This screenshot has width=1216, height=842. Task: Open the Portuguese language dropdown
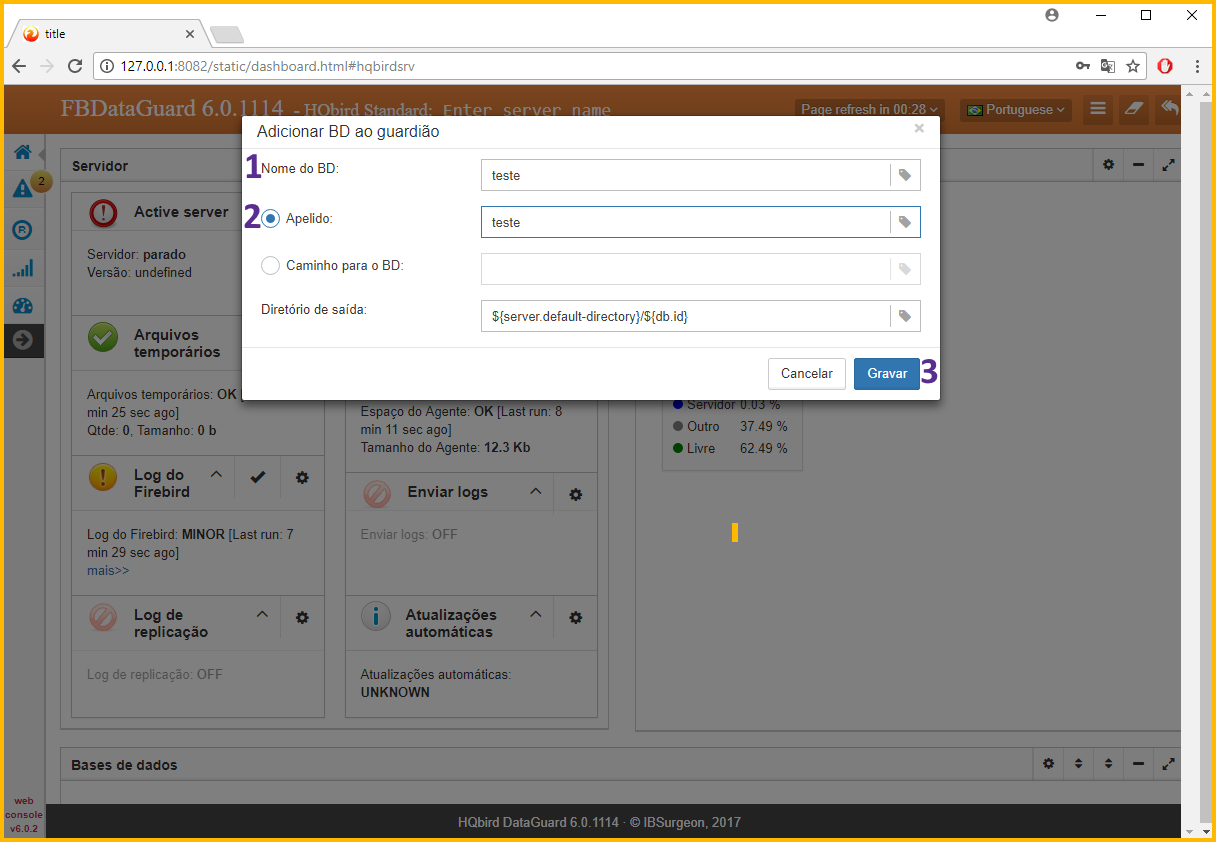[1016, 109]
